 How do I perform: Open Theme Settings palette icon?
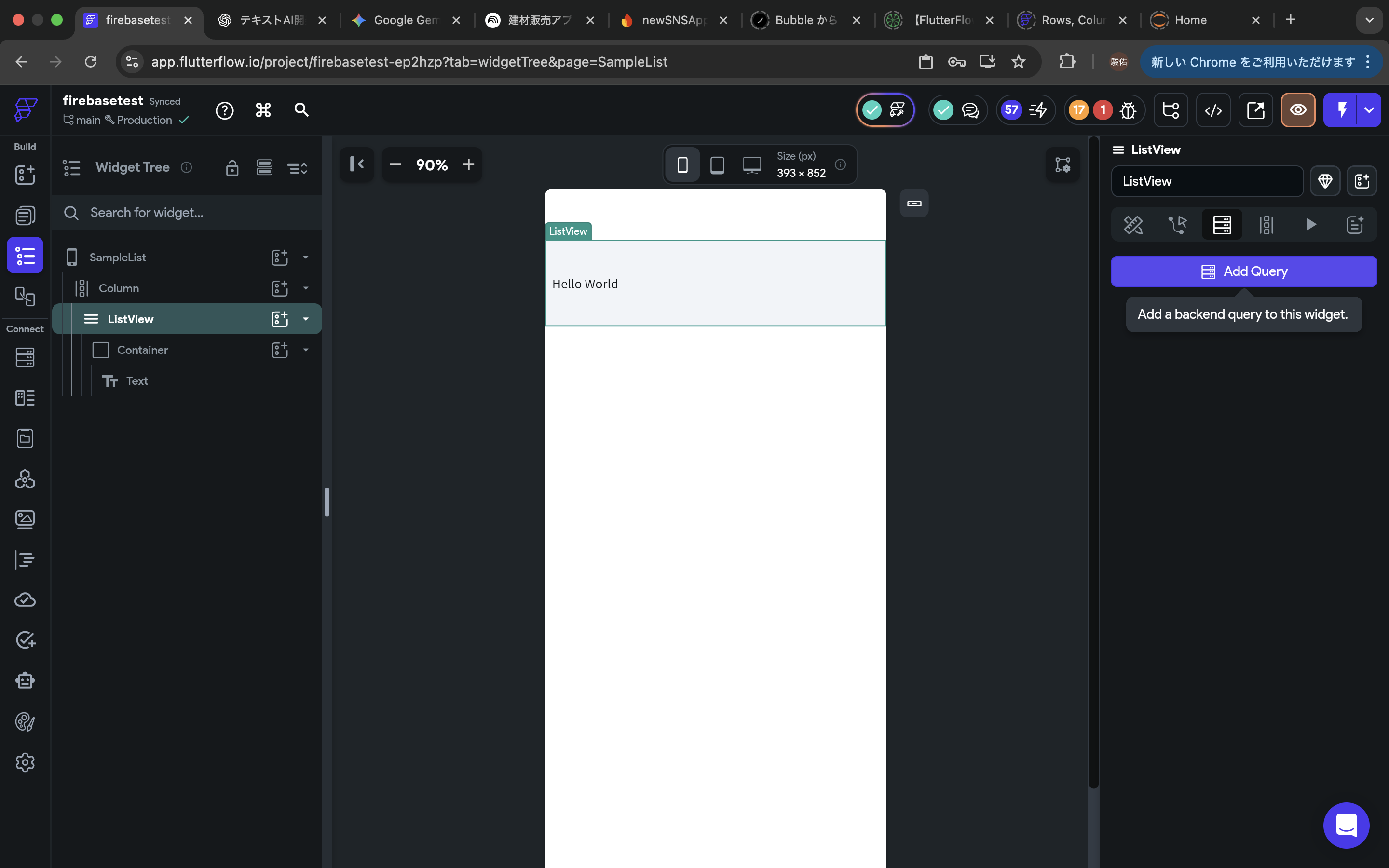(25, 721)
